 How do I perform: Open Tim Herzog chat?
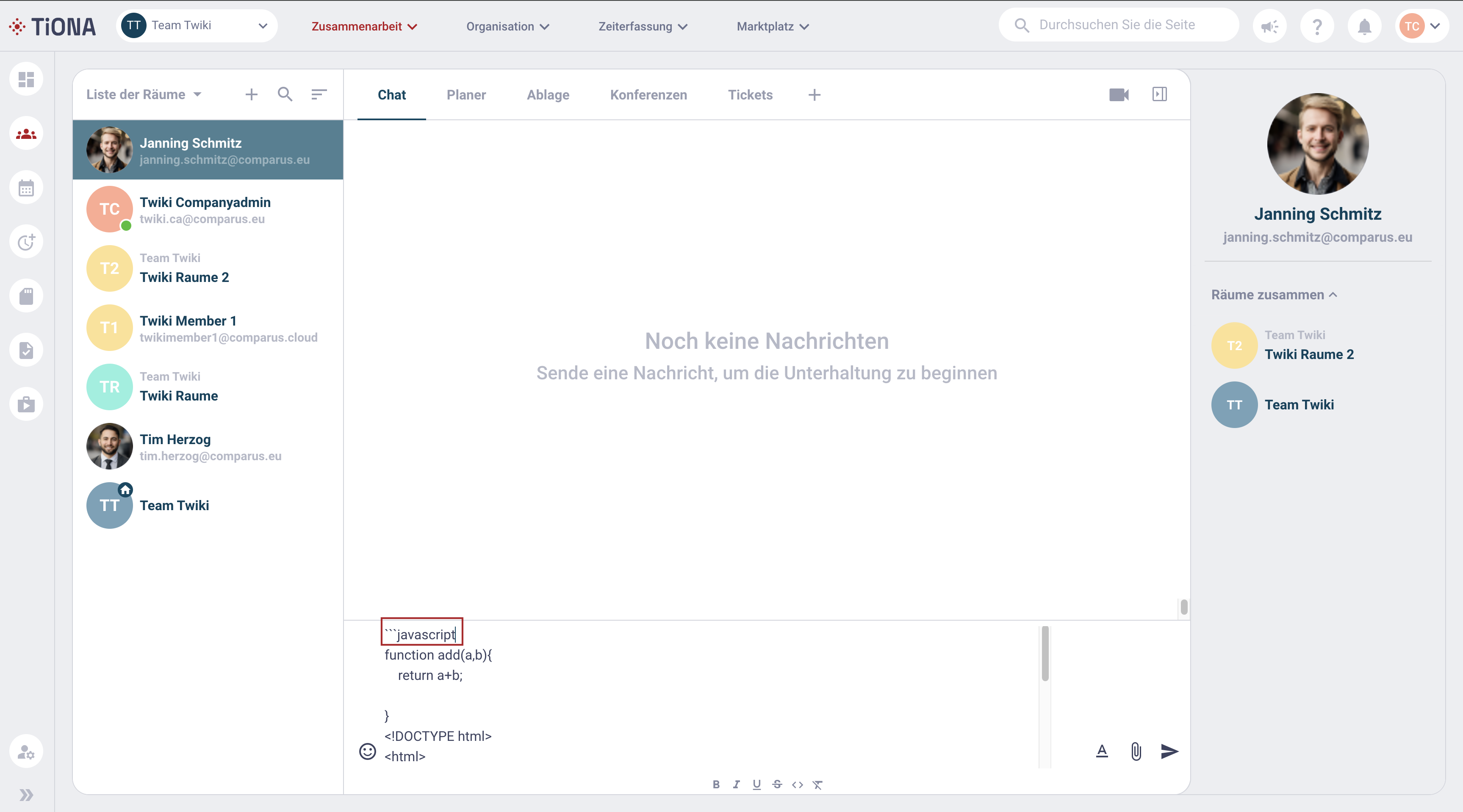[208, 446]
